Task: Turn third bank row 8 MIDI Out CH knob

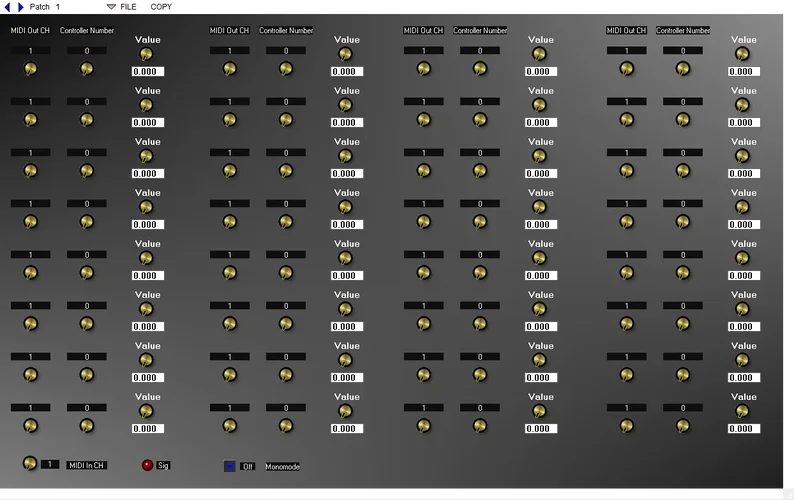Action: point(423,426)
